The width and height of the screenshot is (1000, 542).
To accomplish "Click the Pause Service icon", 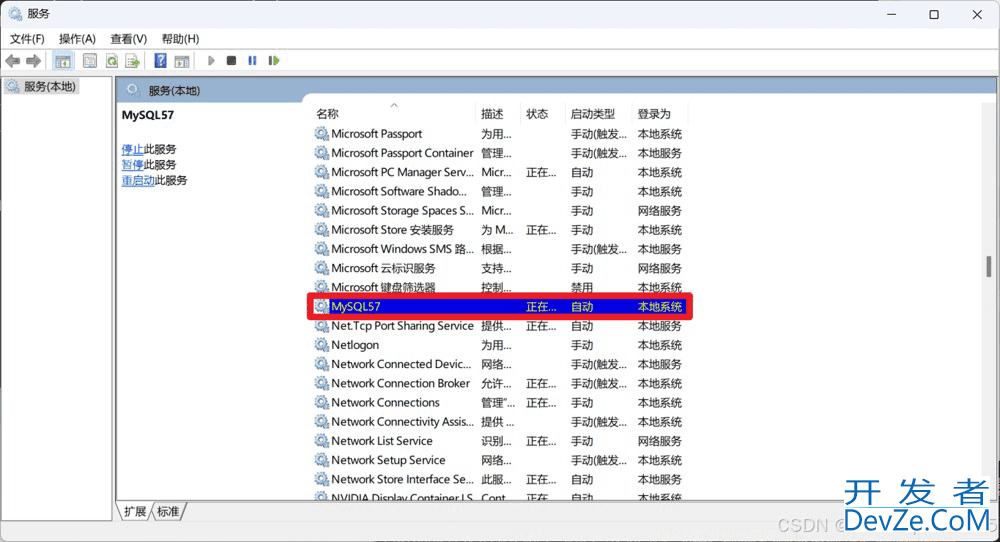I will (252, 61).
